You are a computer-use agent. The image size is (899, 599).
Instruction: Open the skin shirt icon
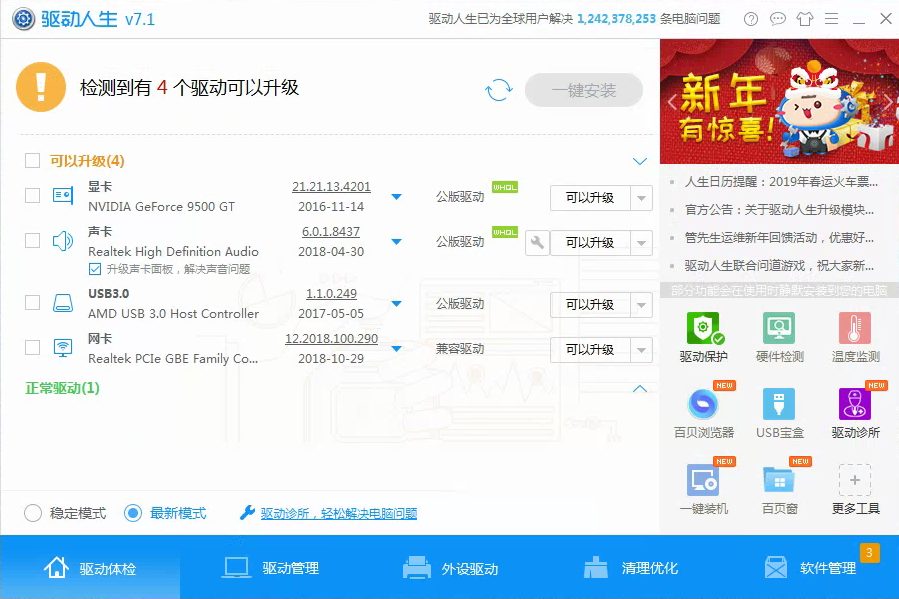(804, 19)
